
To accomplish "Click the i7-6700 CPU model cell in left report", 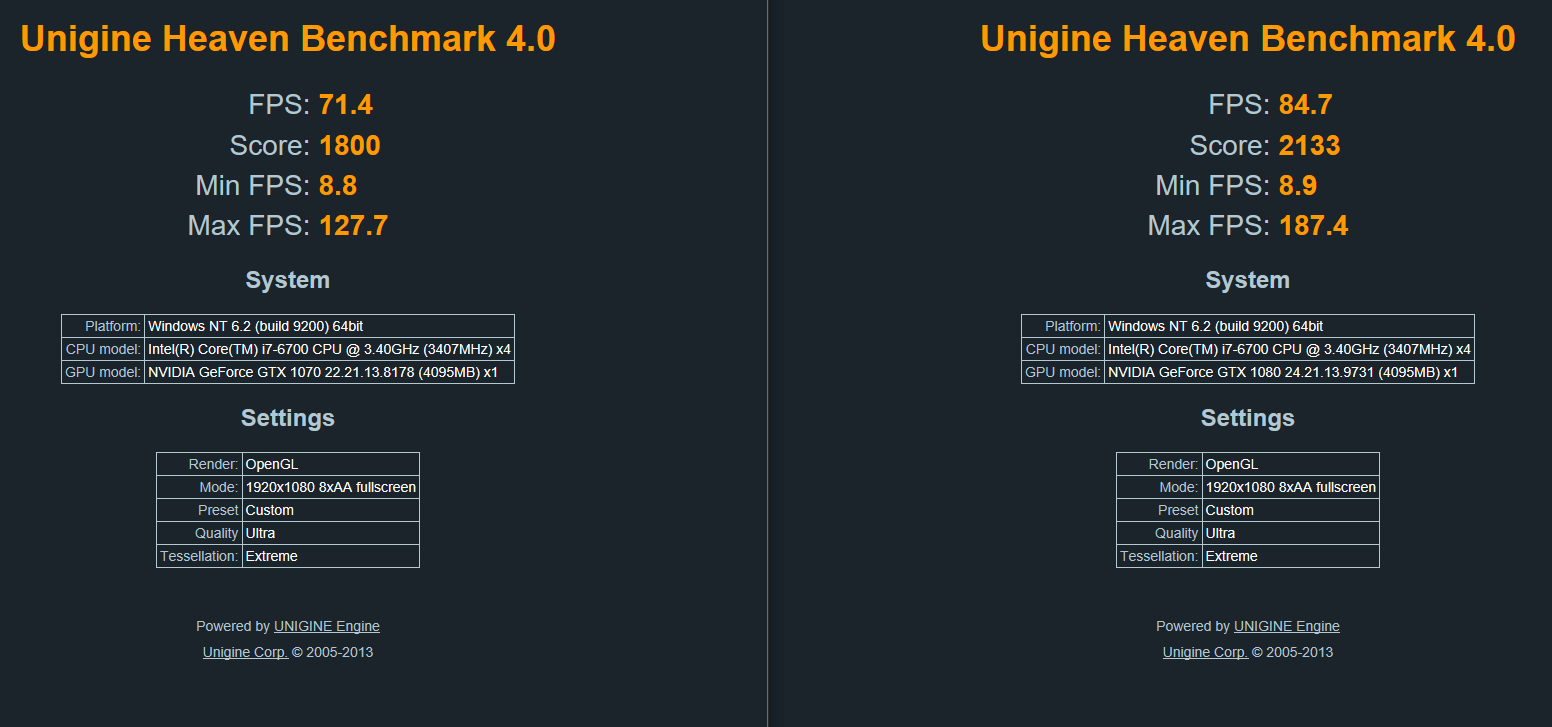I will click(329, 349).
